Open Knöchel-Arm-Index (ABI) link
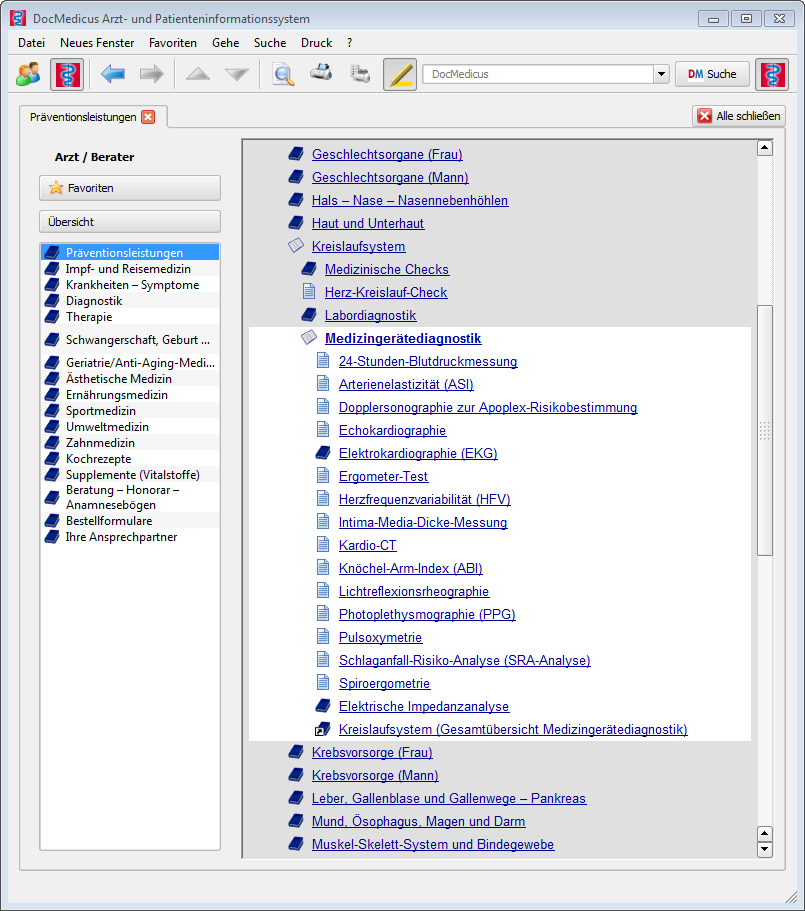 tap(411, 568)
